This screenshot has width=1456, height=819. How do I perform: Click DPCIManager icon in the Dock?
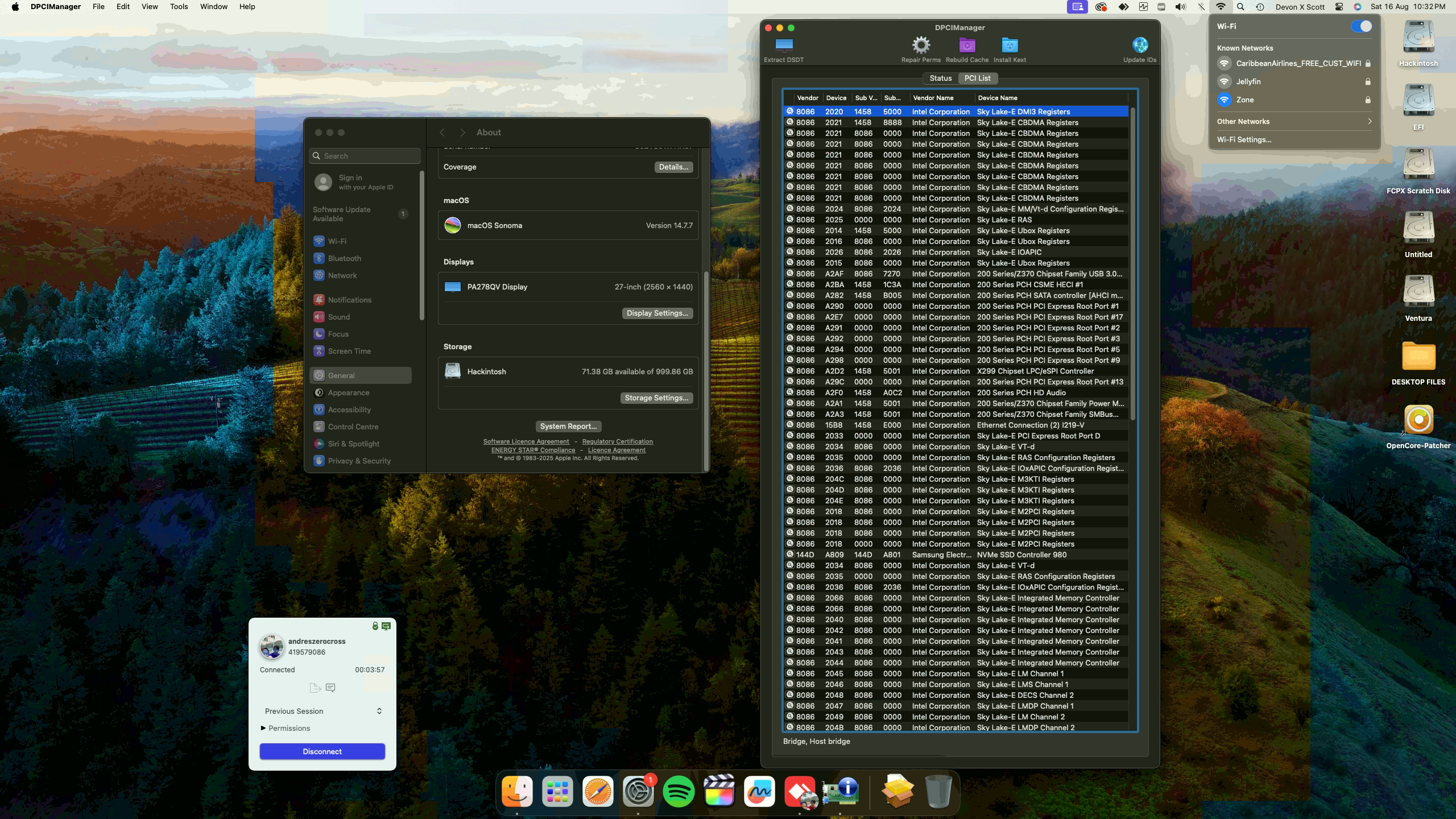[x=840, y=791]
